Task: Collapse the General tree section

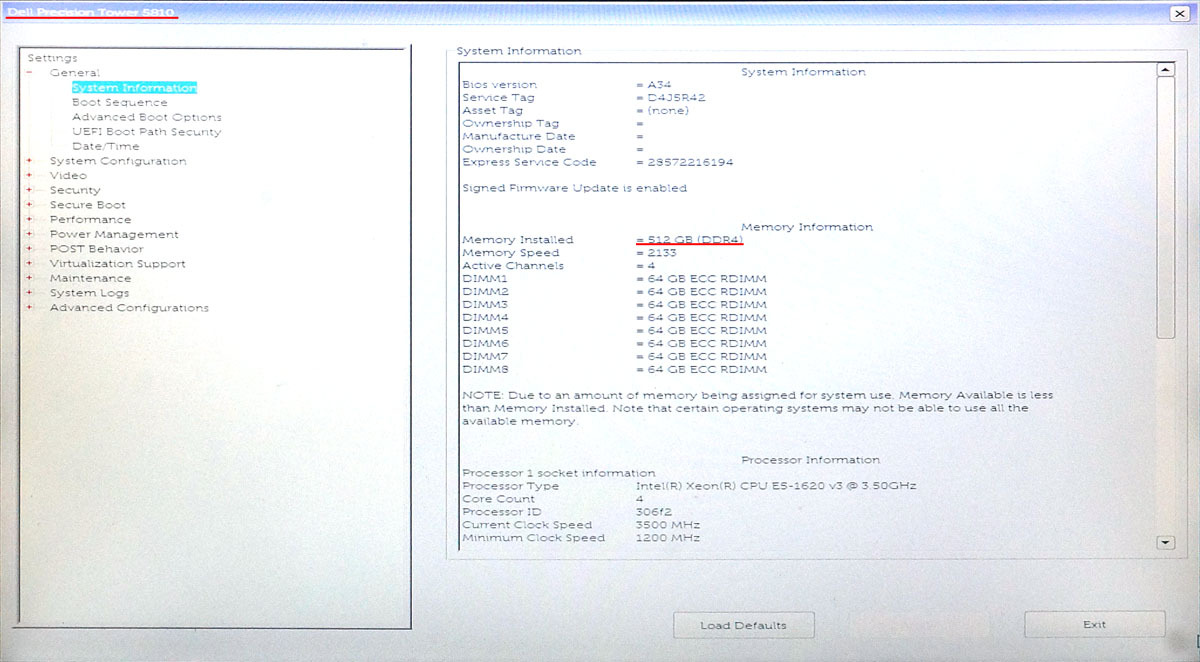Action: click(x=30, y=73)
